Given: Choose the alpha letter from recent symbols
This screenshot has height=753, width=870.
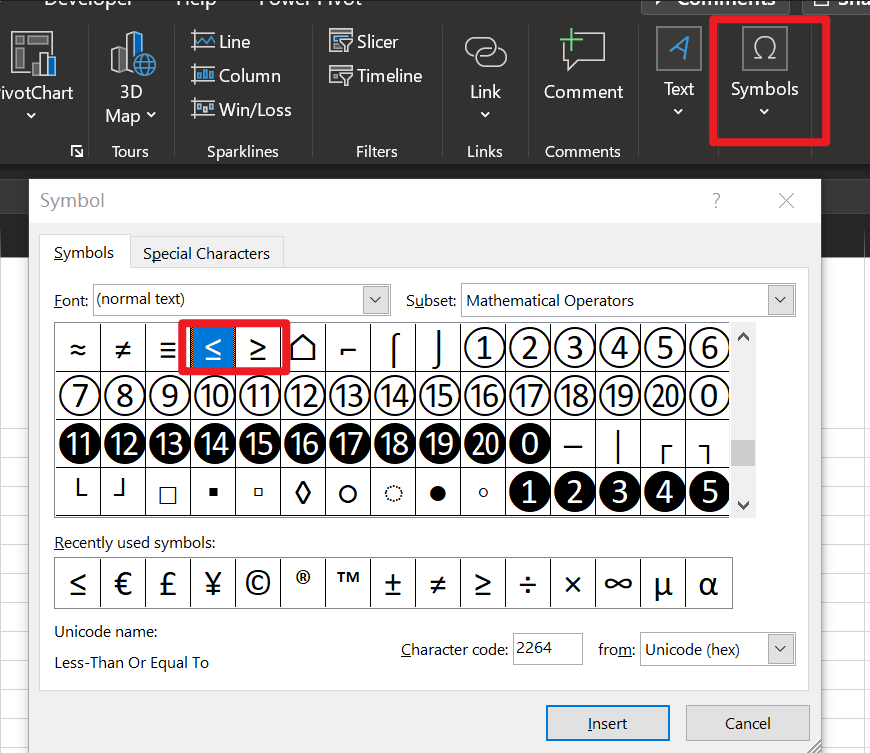Looking at the screenshot, I should pos(709,583).
